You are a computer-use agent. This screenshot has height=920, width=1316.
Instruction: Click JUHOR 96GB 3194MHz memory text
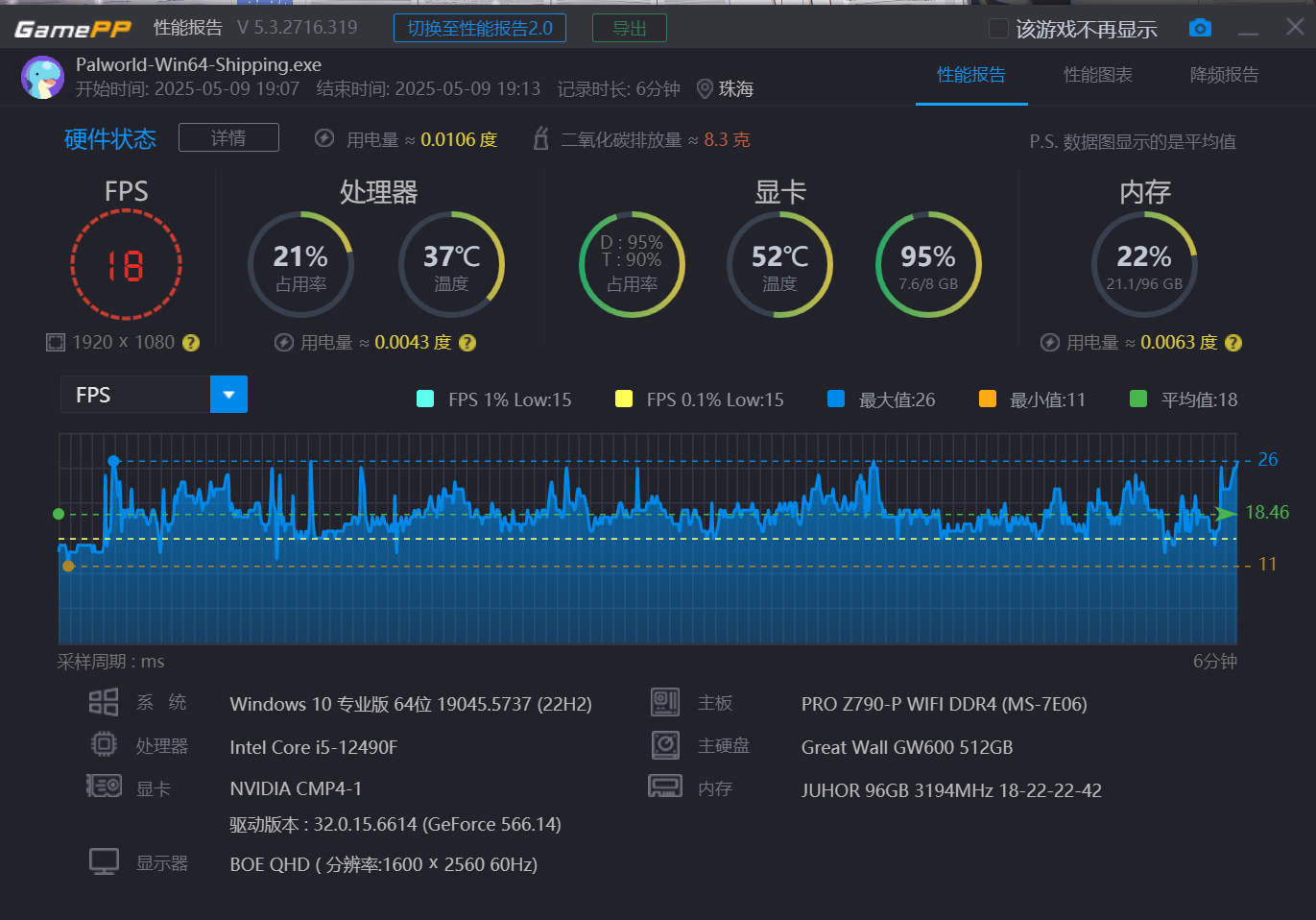click(x=951, y=790)
